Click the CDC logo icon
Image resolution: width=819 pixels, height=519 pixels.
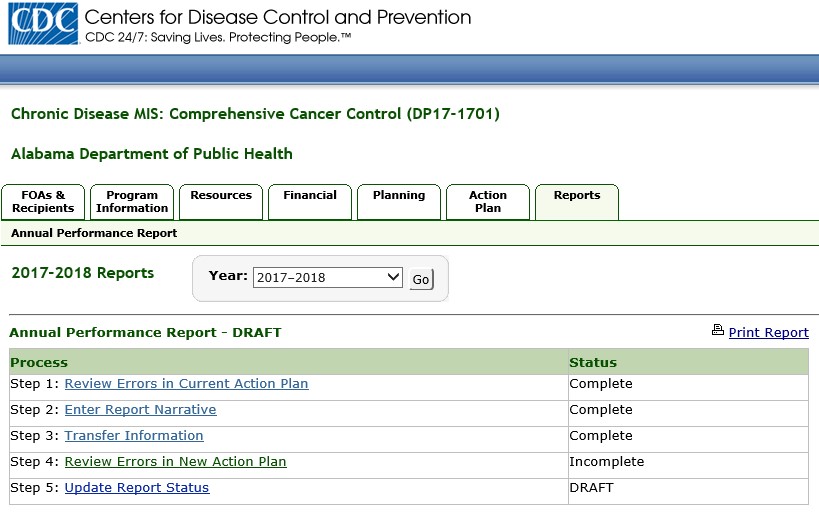43,25
